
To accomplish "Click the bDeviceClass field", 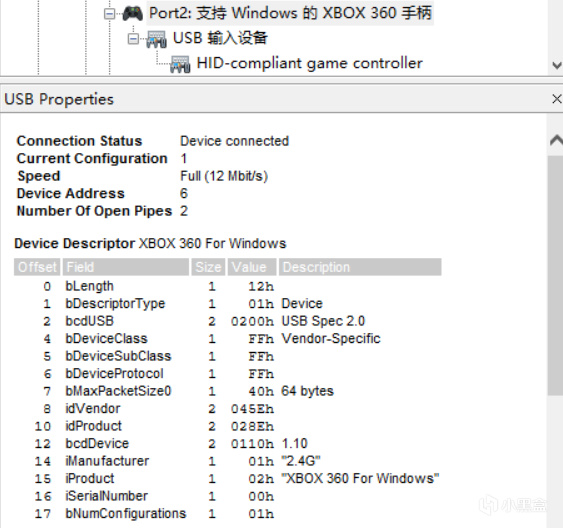I will click(106, 339).
